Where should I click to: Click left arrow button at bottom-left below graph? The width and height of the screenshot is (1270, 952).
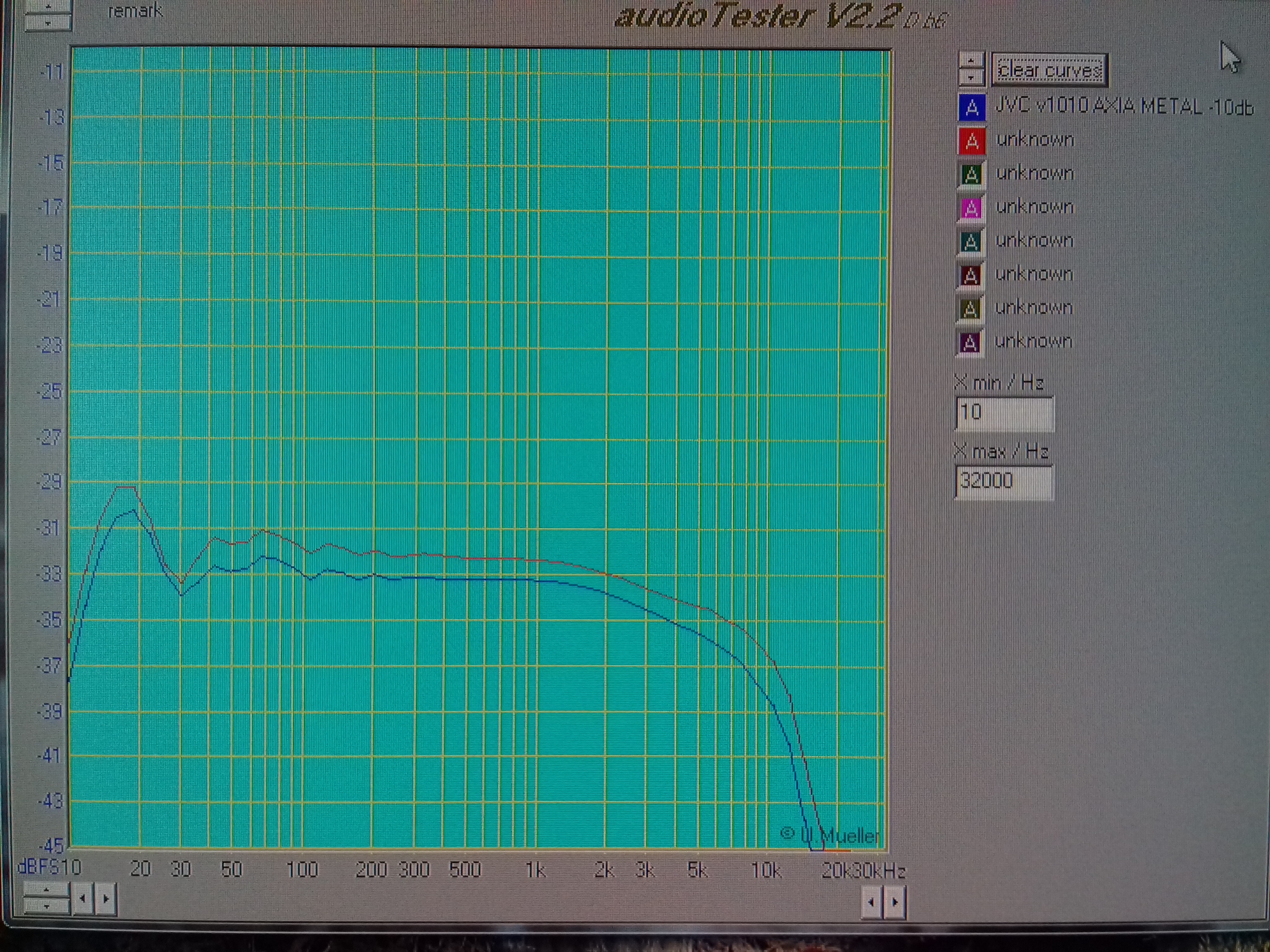(83, 897)
